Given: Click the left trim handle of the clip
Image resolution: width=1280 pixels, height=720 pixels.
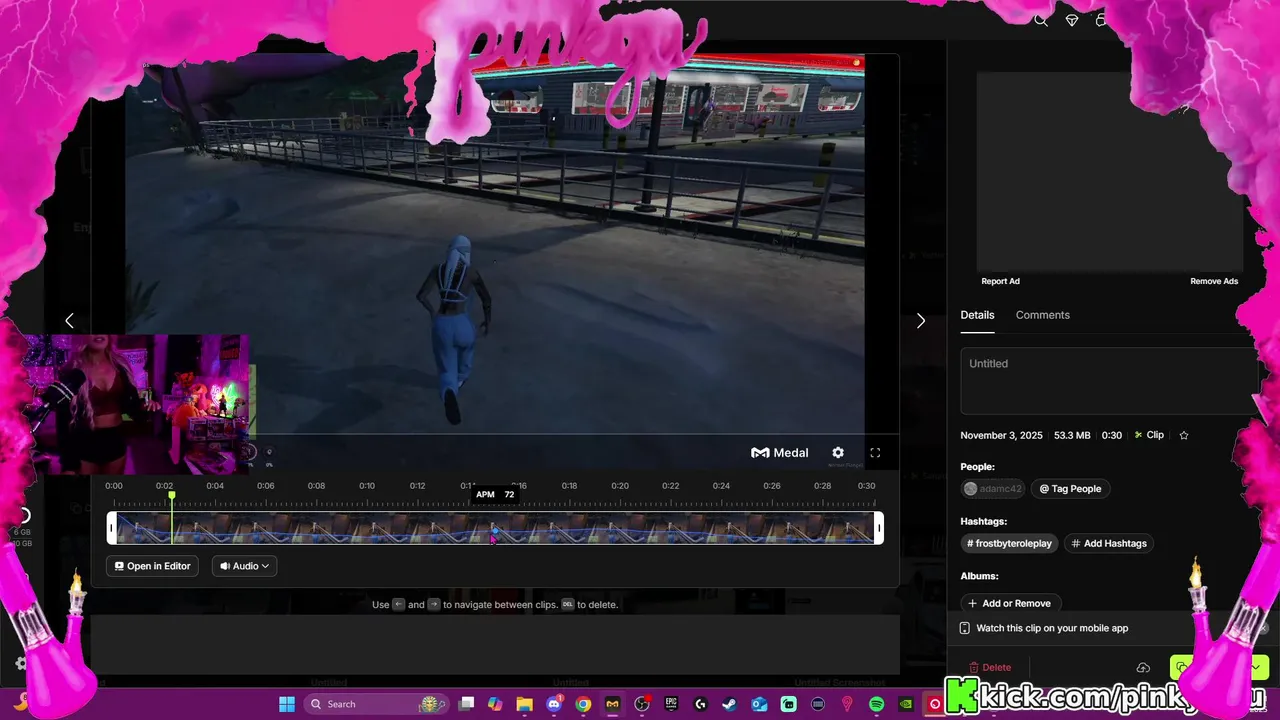Looking at the screenshot, I should [x=112, y=528].
